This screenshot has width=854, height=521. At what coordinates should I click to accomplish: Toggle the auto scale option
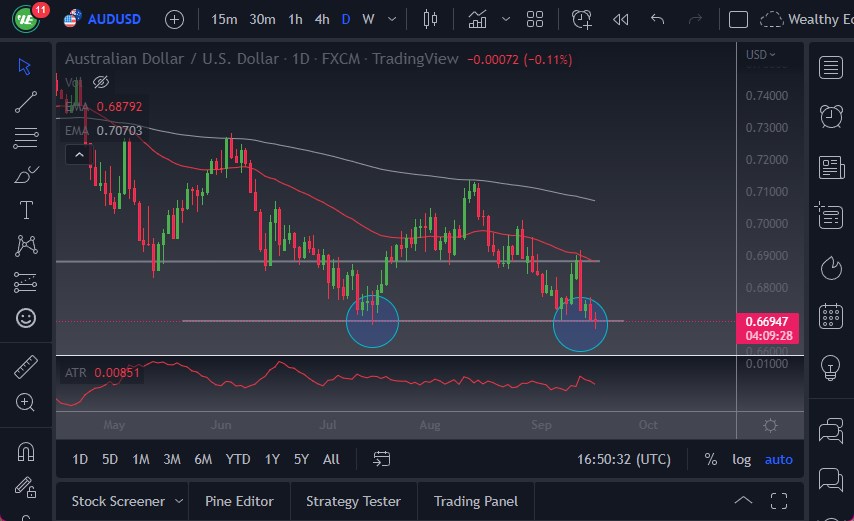778,459
